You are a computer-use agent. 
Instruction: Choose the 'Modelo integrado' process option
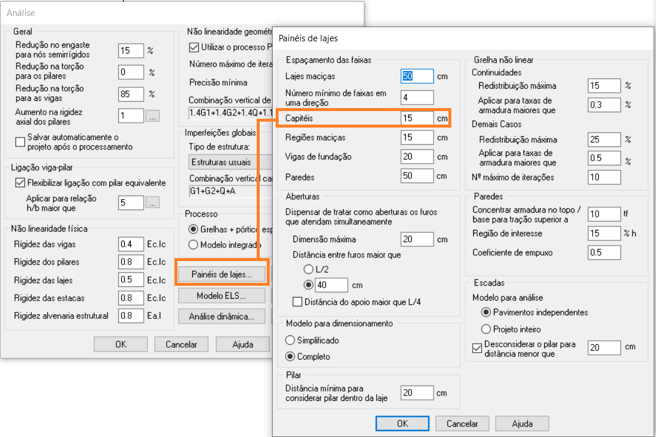(x=194, y=245)
